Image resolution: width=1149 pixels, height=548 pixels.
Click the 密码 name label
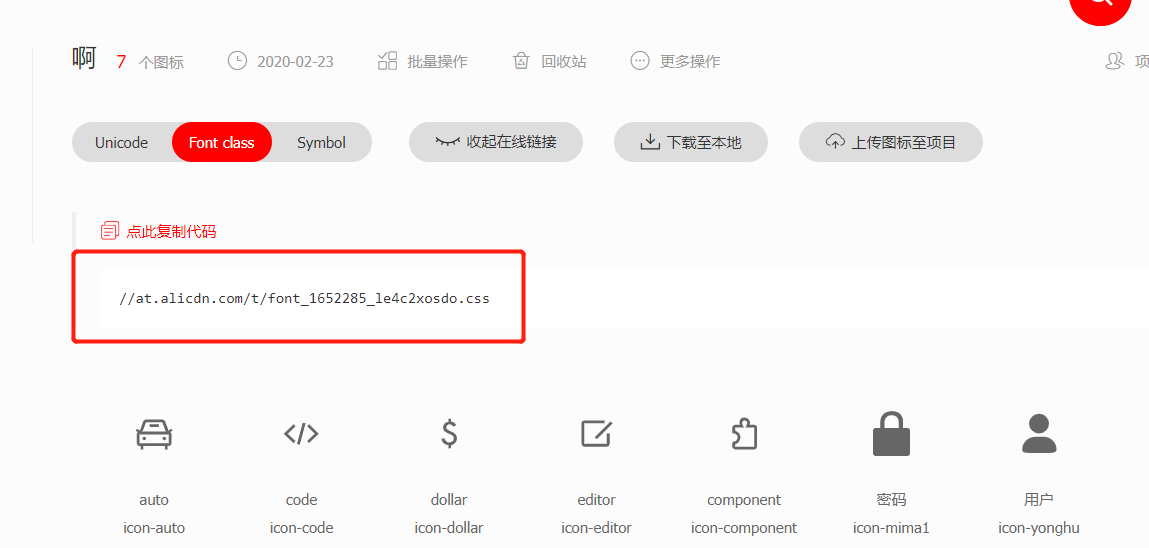pos(891,500)
